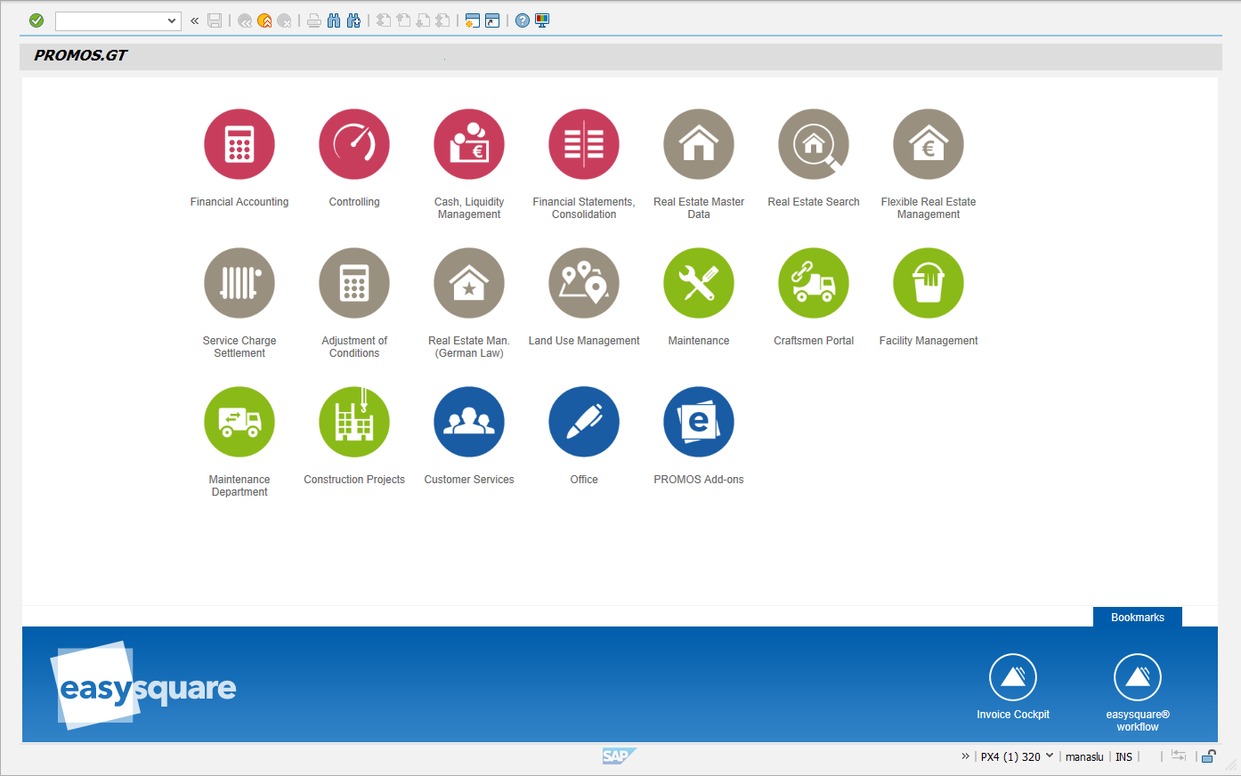This screenshot has height=776, width=1241.
Task: Open Craftsmen Portal
Action: 813,283
